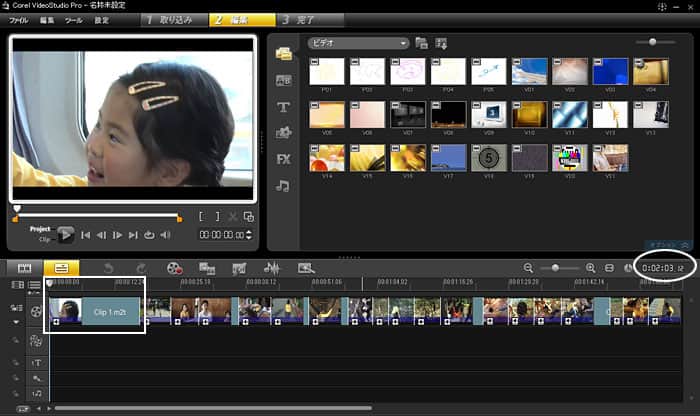The width and height of the screenshot is (700, 416).
Task: Open the 編集 menu
Action: pos(47,20)
